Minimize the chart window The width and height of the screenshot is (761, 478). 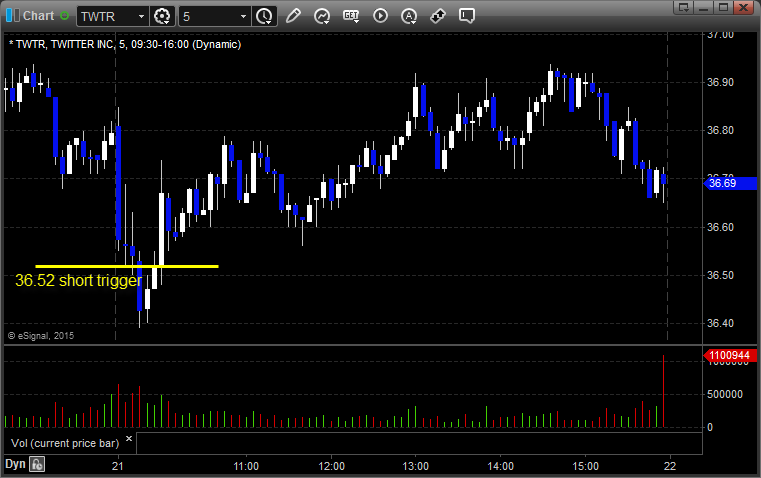click(x=703, y=7)
